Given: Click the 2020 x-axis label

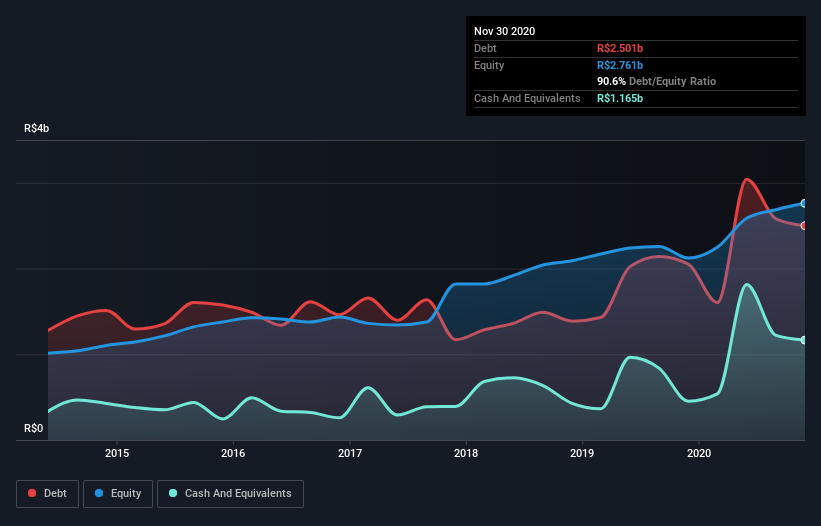Looking at the screenshot, I should 699,453.
